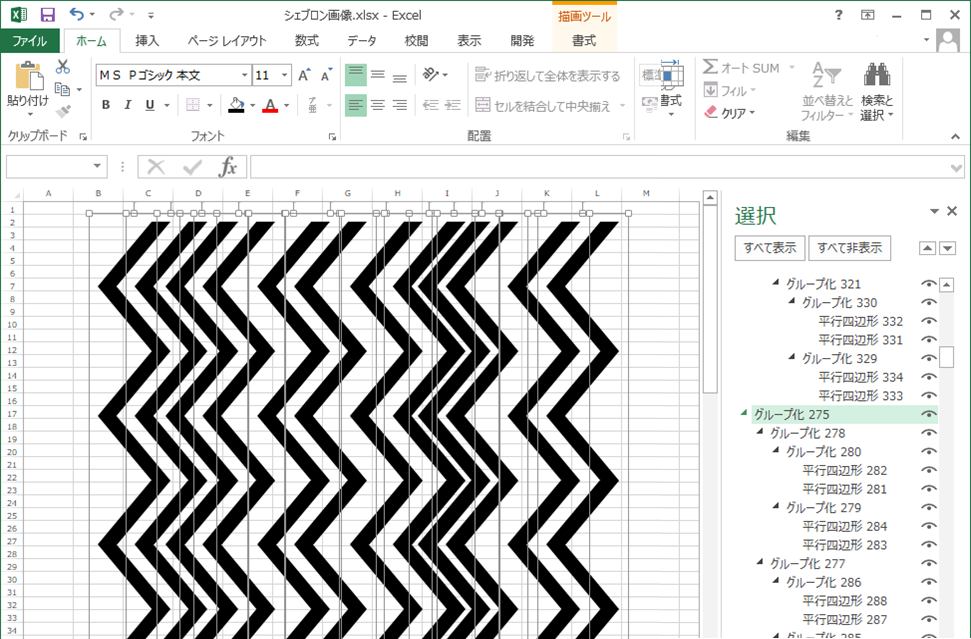Click the すべて非表示 button
Image resolution: width=971 pixels, height=639 pixels.
pos(849,248)
